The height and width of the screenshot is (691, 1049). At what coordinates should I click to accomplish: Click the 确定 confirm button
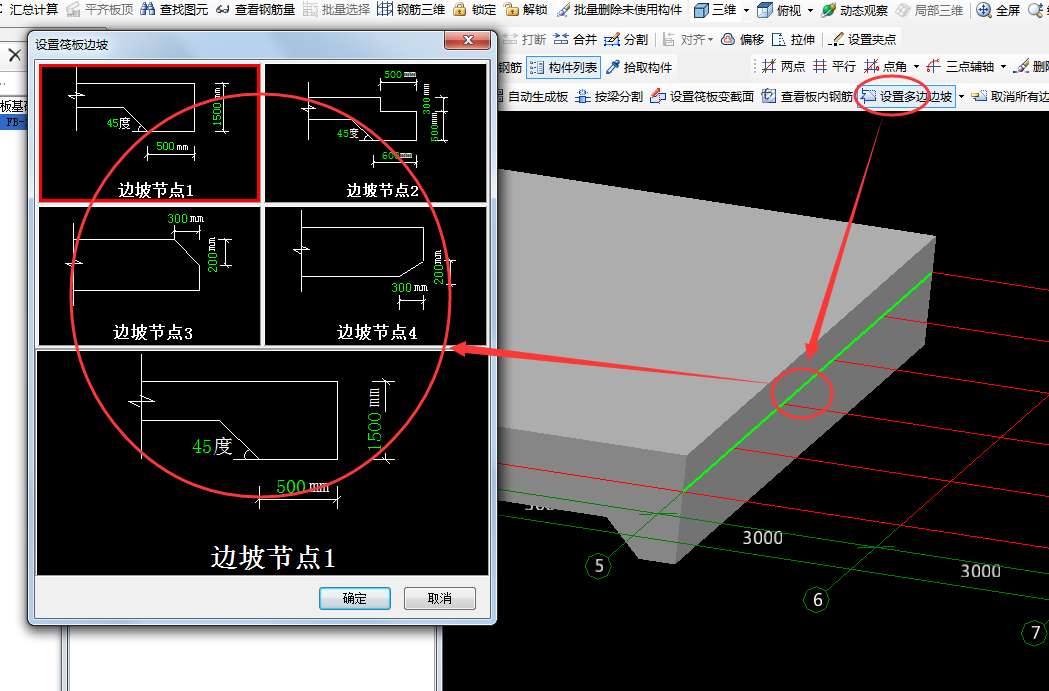tap(355, 598)
